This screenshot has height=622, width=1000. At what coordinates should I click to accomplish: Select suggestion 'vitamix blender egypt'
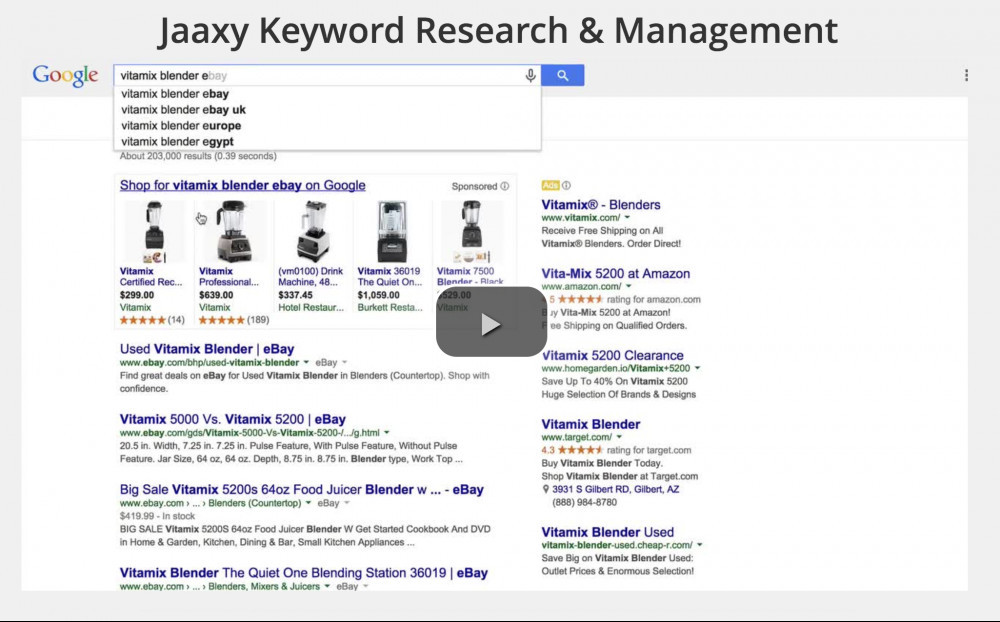pyautogui.click(x=177, y=142)
